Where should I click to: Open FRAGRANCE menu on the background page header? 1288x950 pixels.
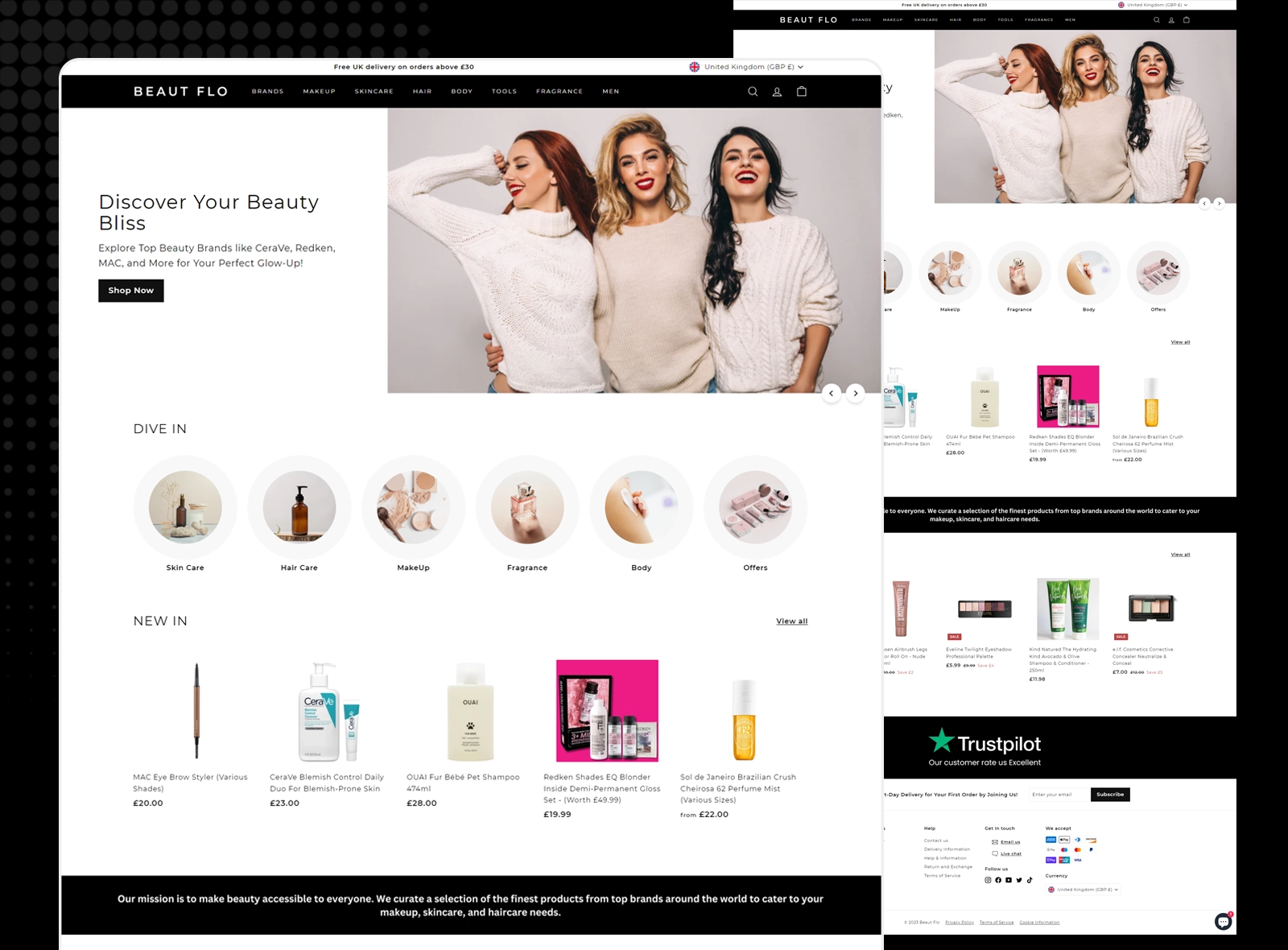click(x=1039, y=20)
